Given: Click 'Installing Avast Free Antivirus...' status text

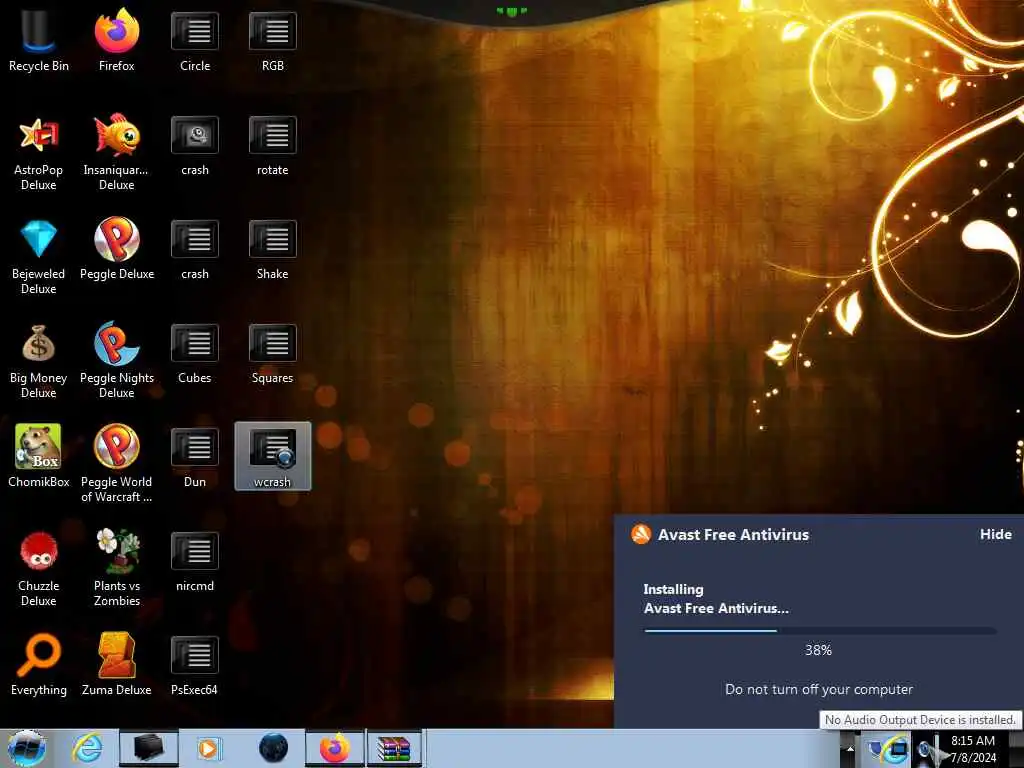Looking at the screenshot, I should coord(716,599).
